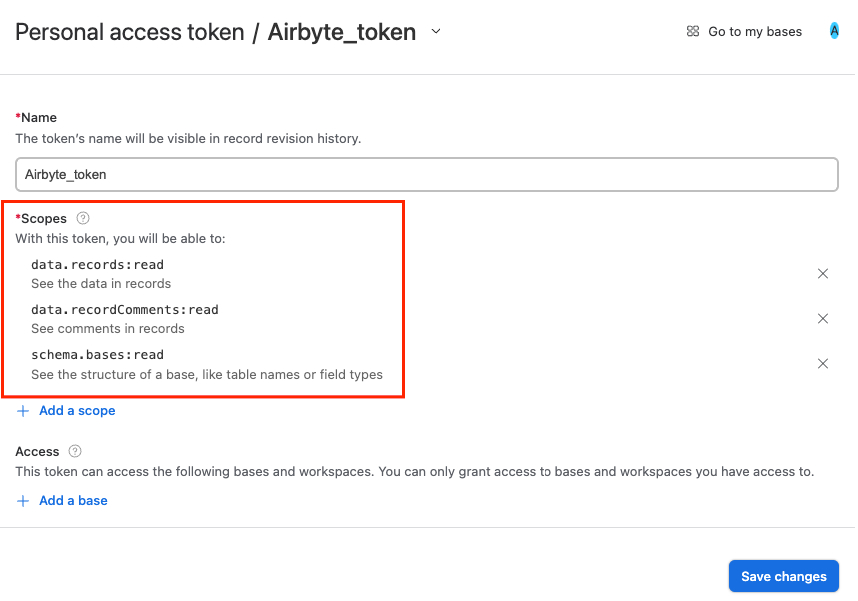Click the Airbyte_token page title

coord(341,32)
